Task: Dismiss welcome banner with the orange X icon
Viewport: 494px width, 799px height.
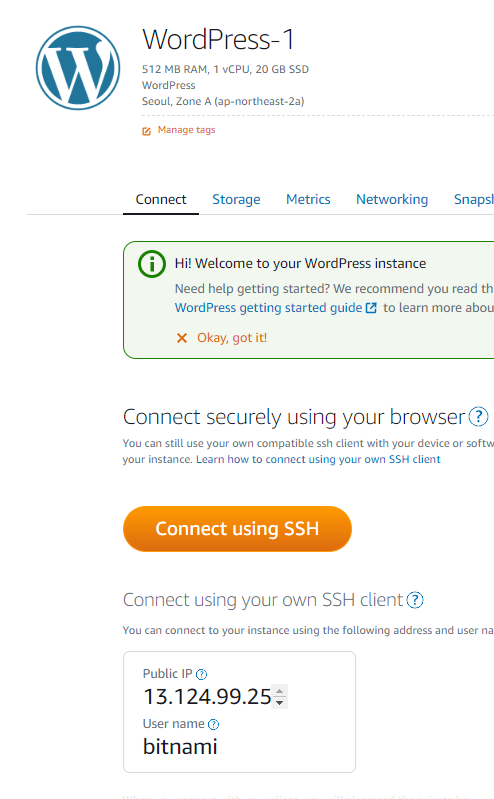Action: [181, 338]
